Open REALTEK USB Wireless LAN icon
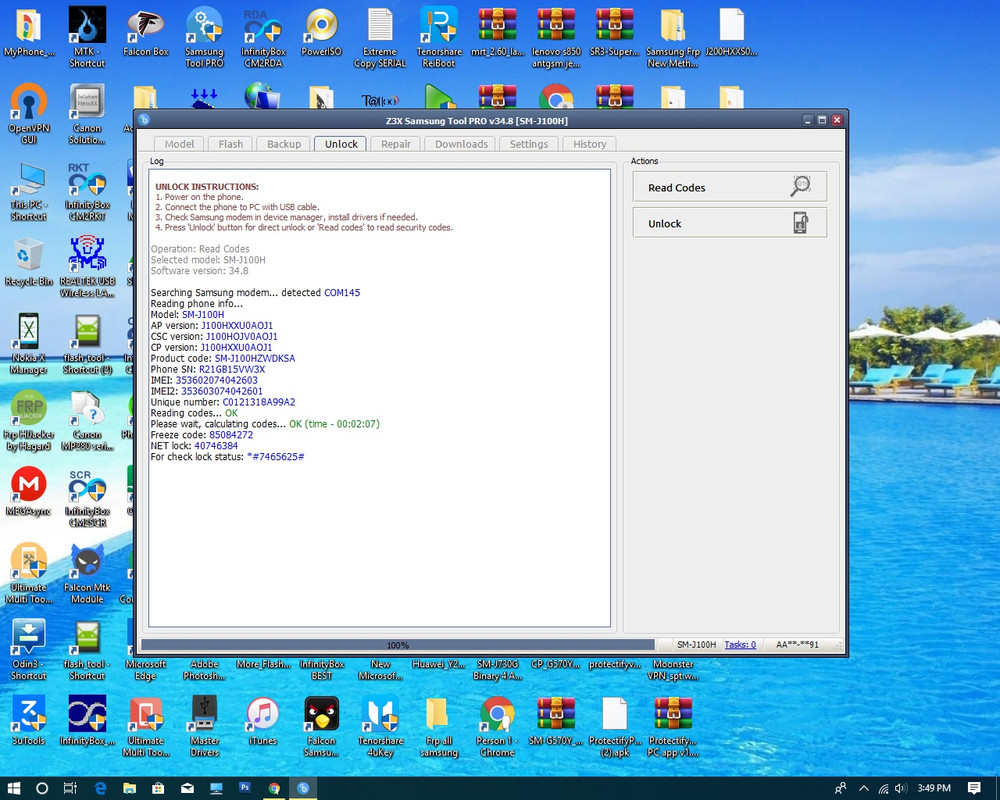1000x800 pixels. (x=87, y=266)
